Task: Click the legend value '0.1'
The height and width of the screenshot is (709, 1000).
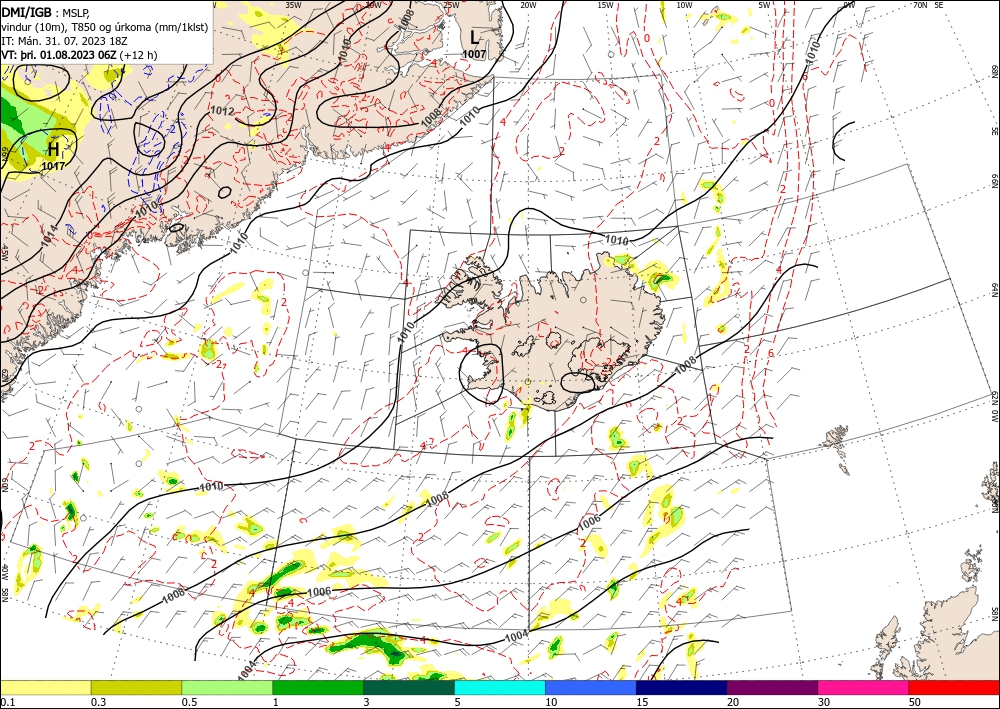Action: point(7,702)
